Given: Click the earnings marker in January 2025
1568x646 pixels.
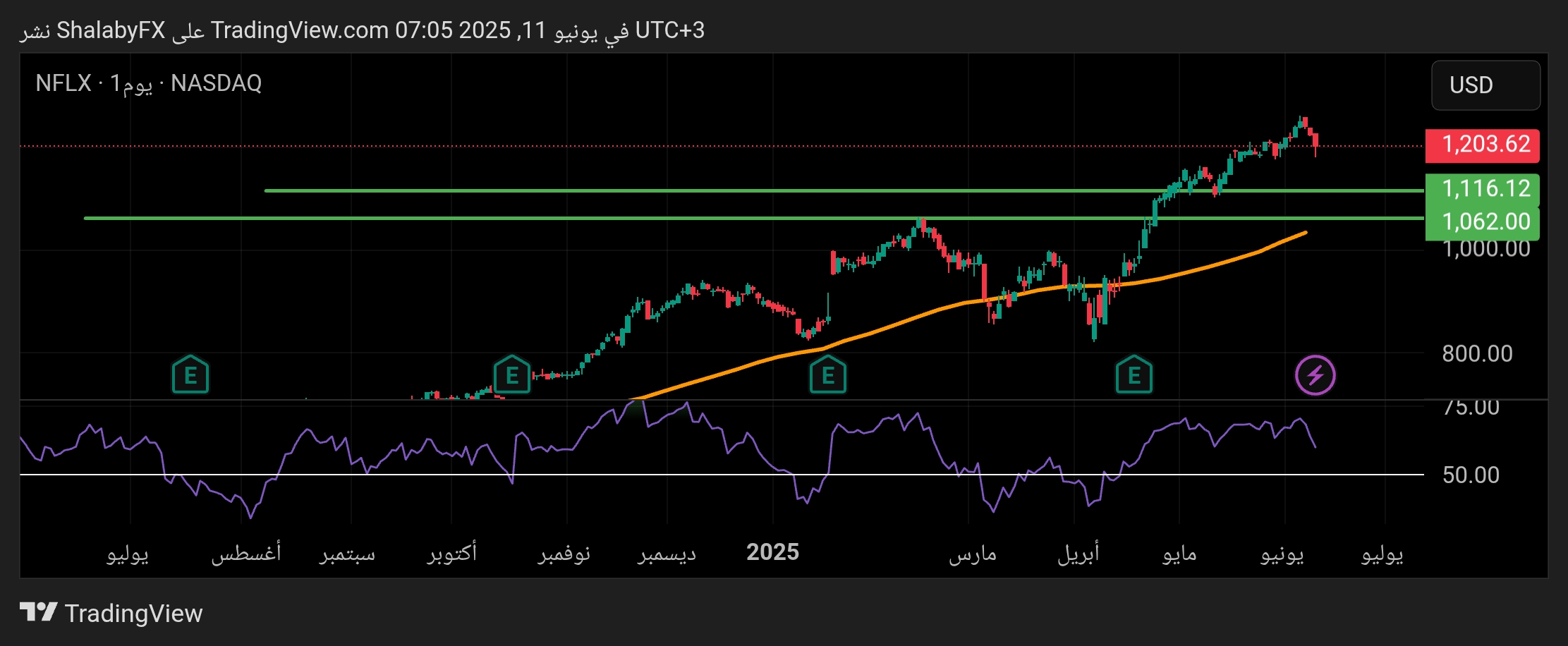Looking at the screenshot, I should 828,374.
